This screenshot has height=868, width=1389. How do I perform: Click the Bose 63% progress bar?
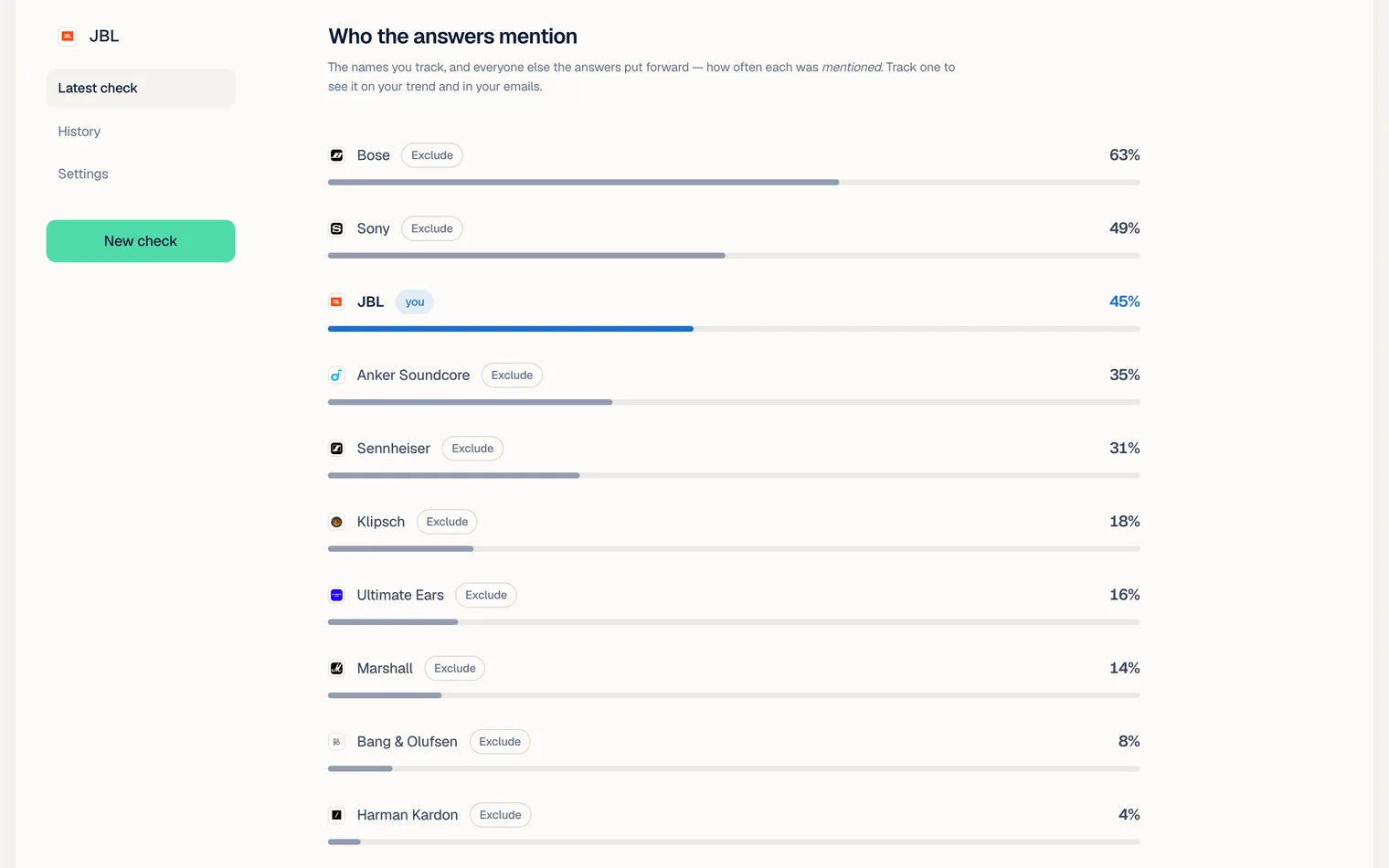click(x=734, y=183)
